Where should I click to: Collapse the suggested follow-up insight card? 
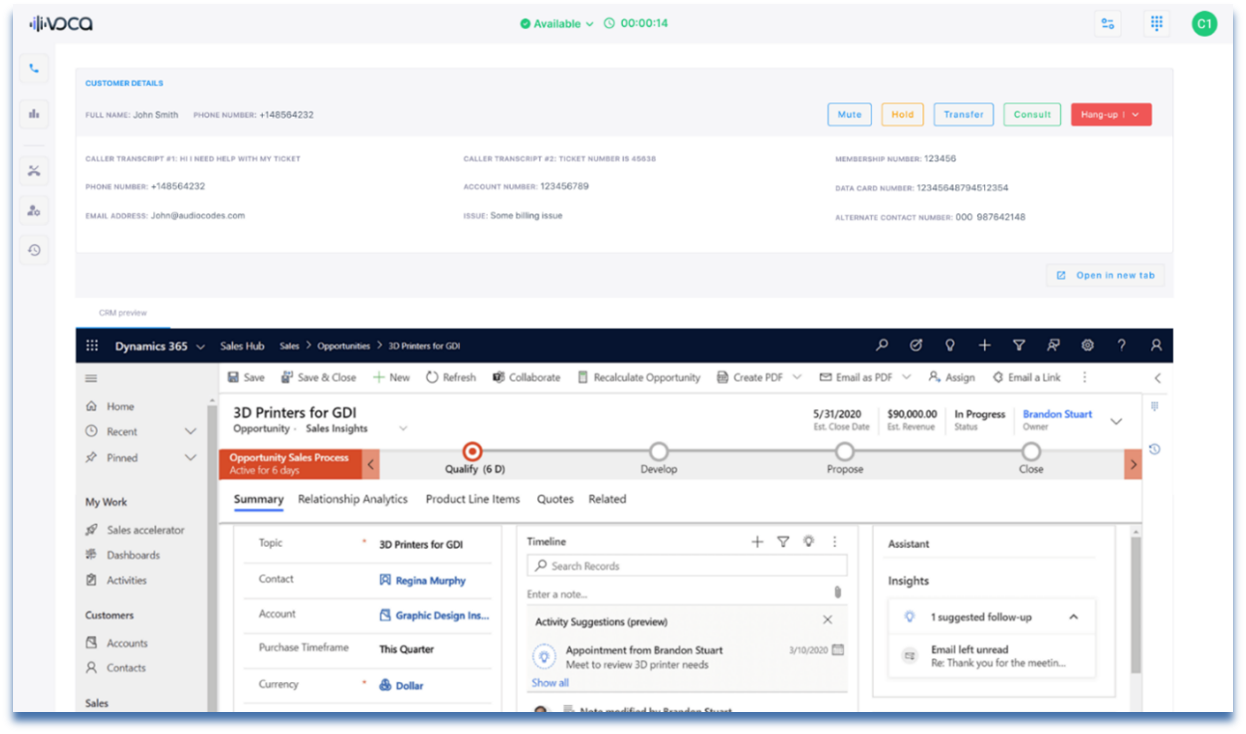click(1073, 617)
